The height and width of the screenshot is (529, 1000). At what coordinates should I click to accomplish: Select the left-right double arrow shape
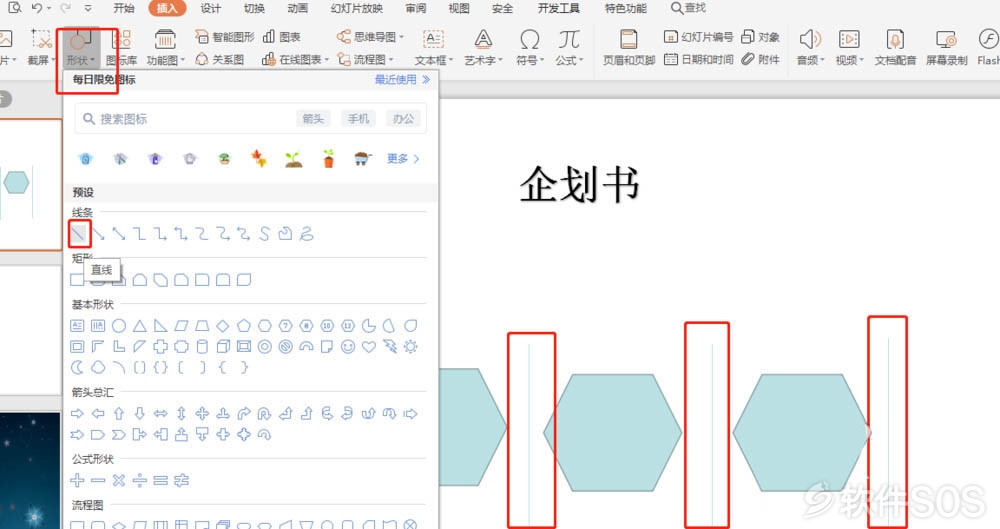pos(161,414)
